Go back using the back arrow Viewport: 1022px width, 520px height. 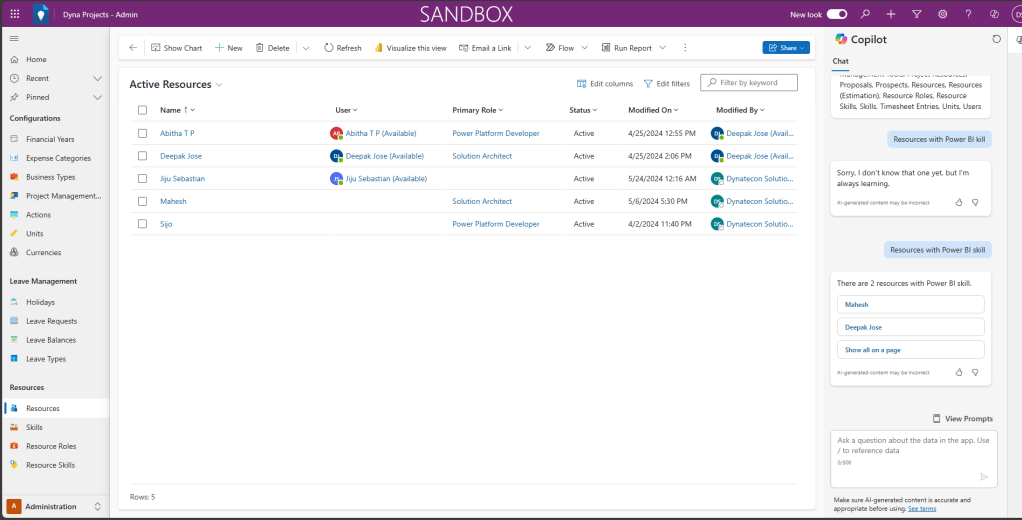133,48
